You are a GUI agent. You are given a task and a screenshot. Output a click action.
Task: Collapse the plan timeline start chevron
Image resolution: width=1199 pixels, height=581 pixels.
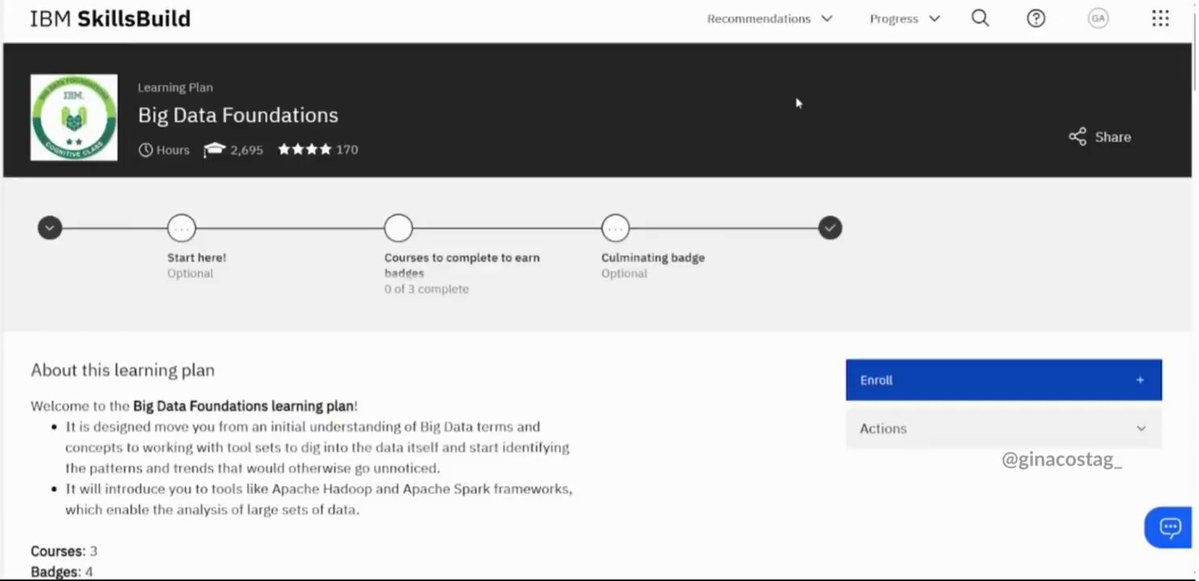click(x=50, y=228)
